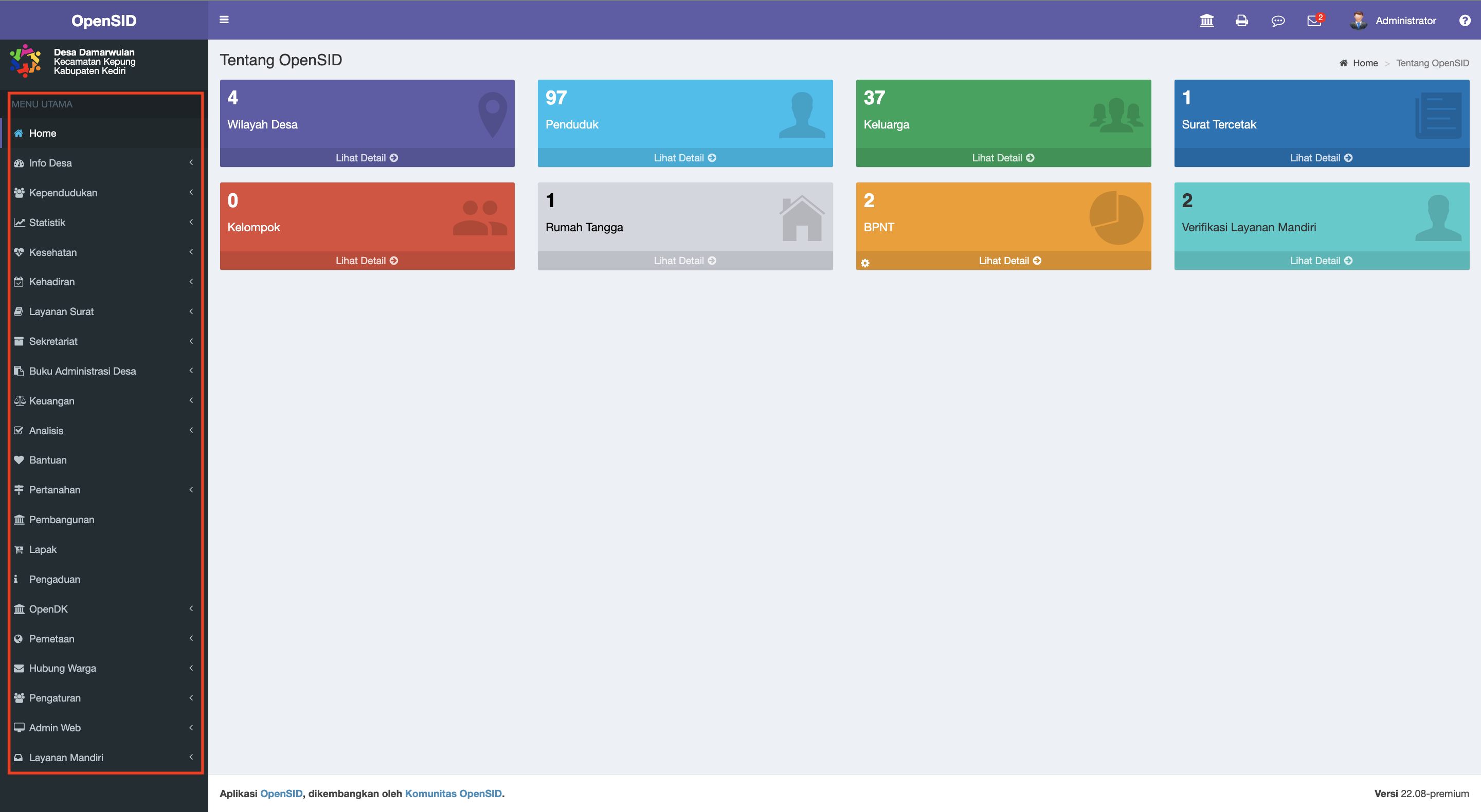1481x812 pixels.
Task: Expand the Analisis submenu chevron
Action: click(x=191, y=430)
